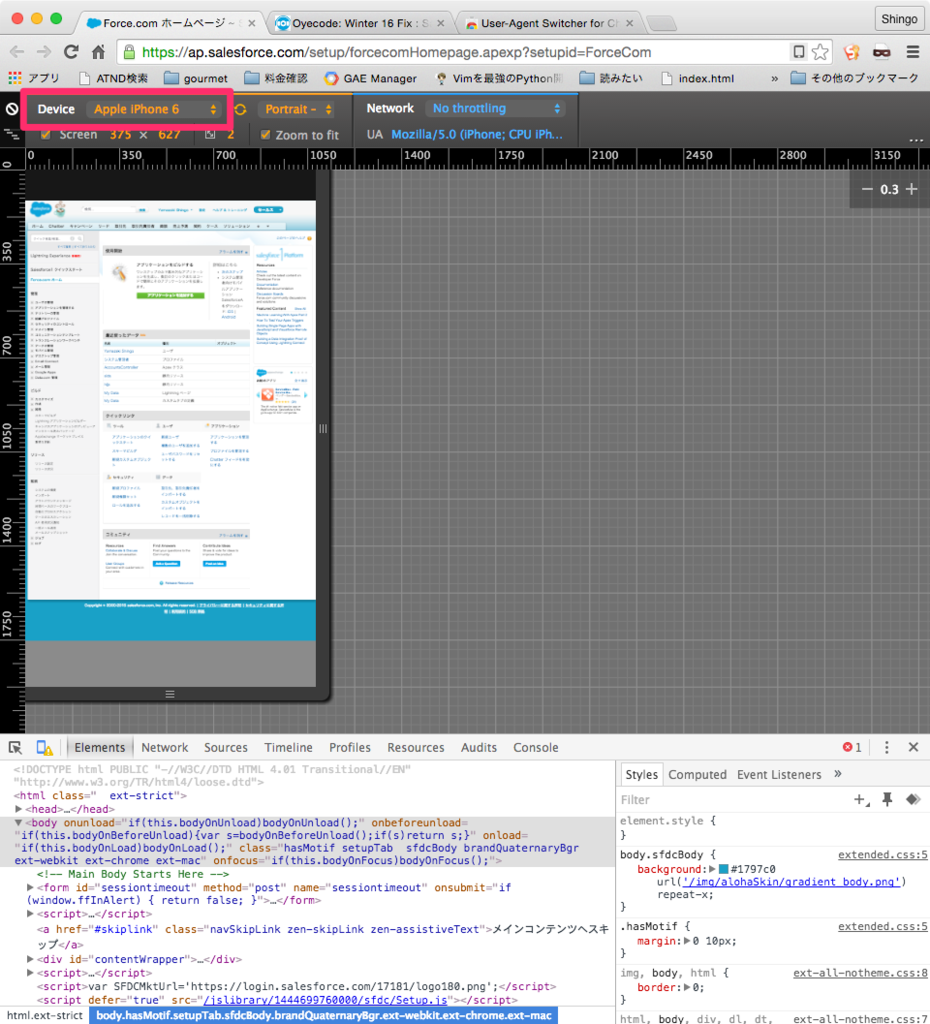Open the DevTools vertical-dots menu
Screen dimensions: 930x1024
(x=886, y=747)
